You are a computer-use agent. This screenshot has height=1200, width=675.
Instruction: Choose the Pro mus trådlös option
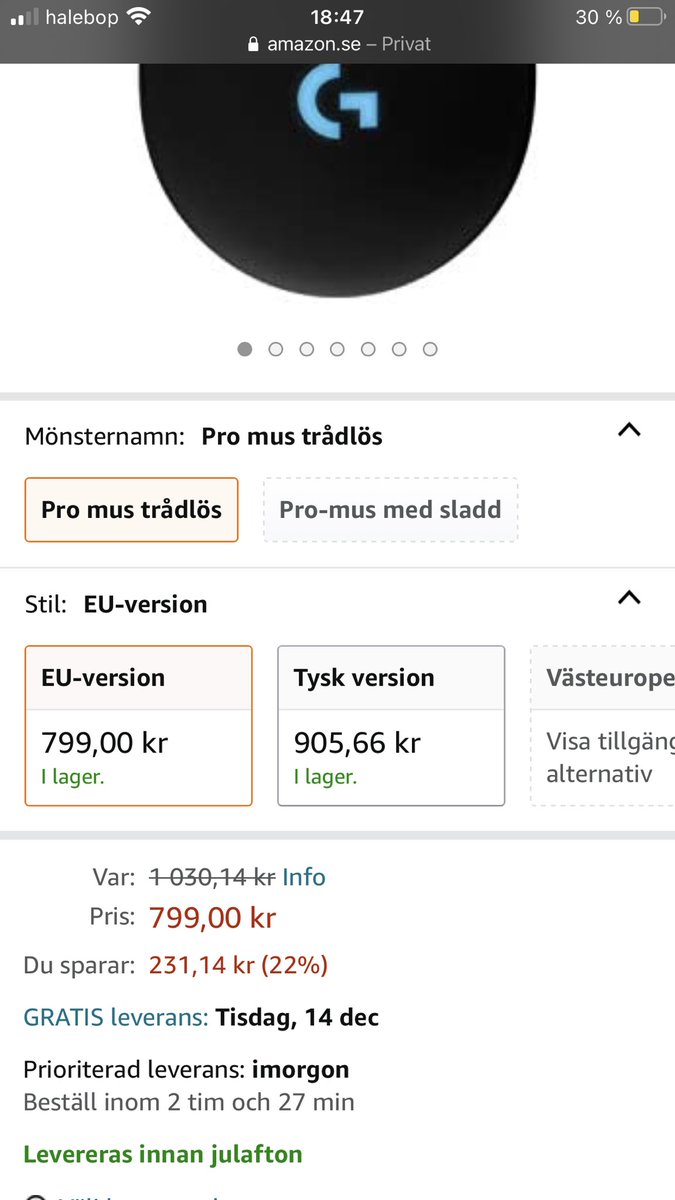coord(132,510)
